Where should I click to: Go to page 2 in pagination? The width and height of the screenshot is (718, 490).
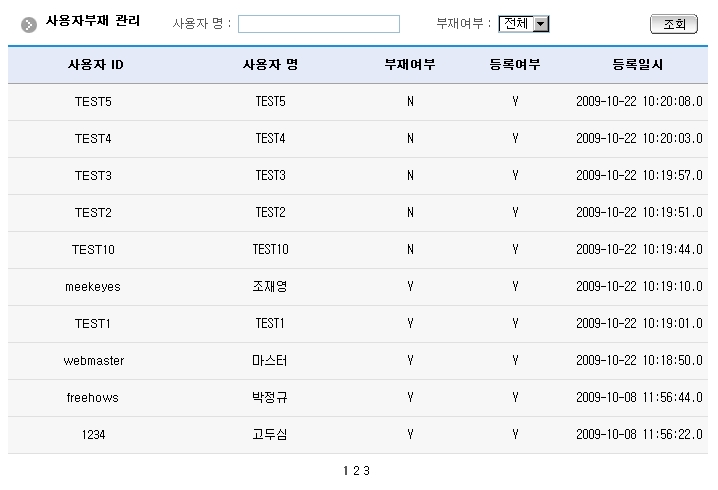[356, 470]
